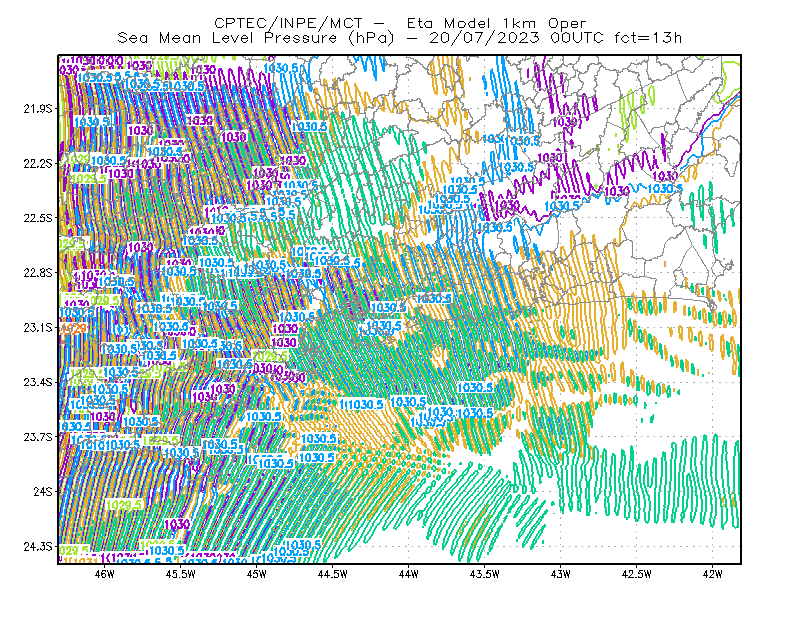
Task: Click the 45W longitude axis label
Action: (257, 574)
